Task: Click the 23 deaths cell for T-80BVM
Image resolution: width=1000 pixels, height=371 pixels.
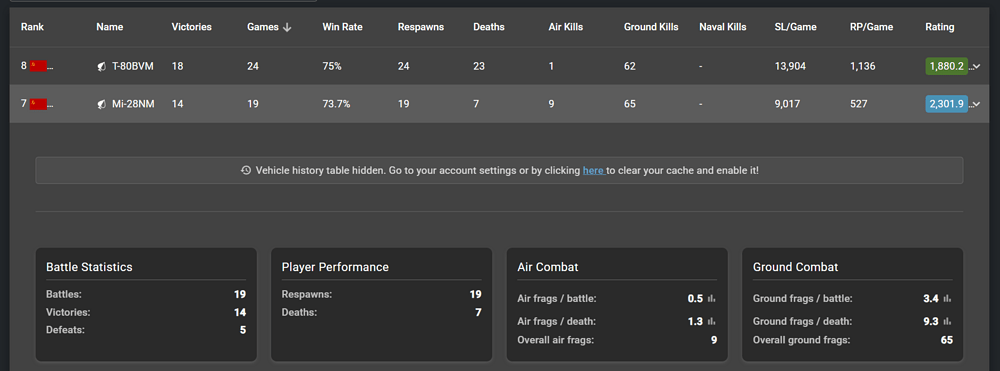Action: coord(479,66)
